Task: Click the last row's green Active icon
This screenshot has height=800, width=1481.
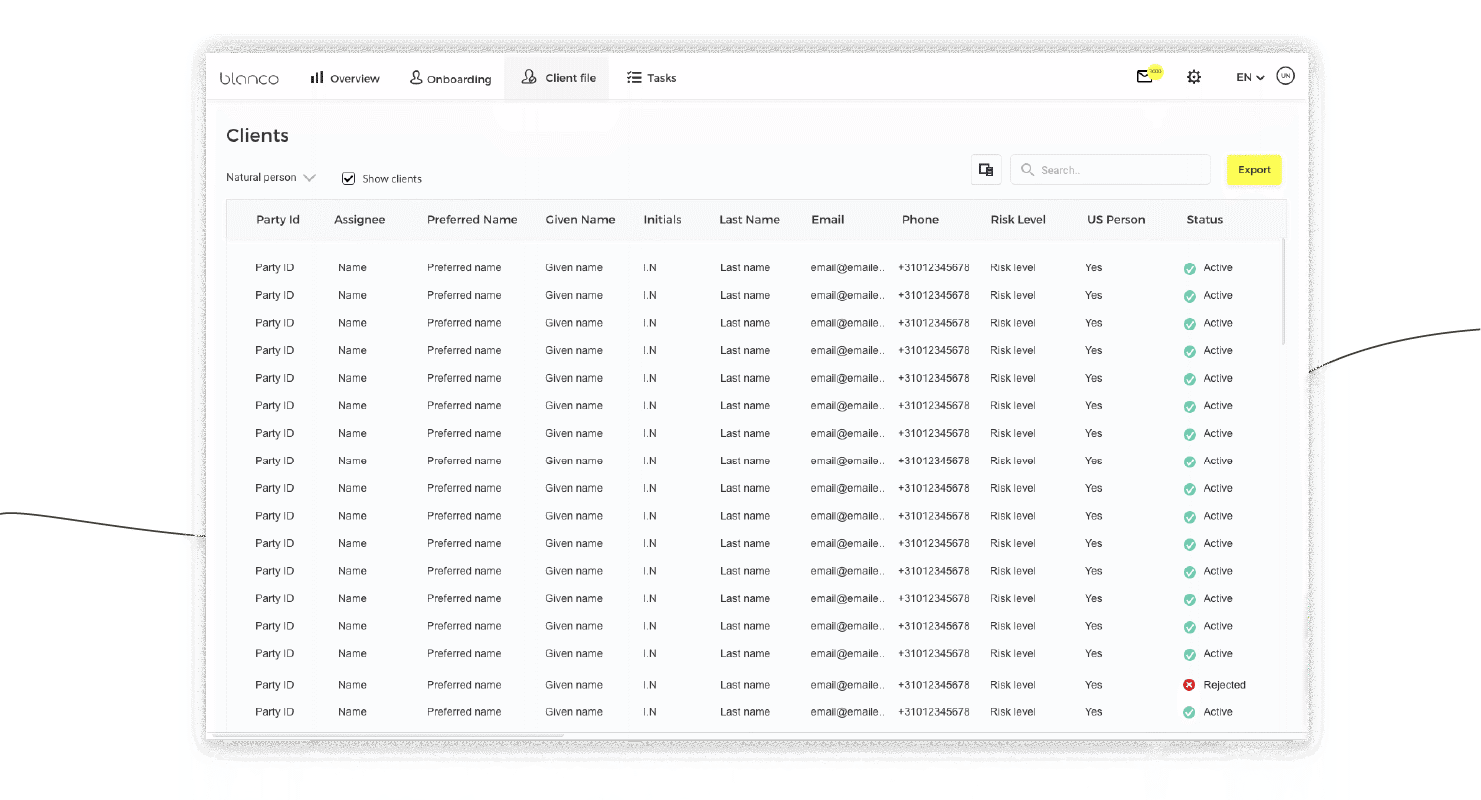Action: (x=1189, y=713)
